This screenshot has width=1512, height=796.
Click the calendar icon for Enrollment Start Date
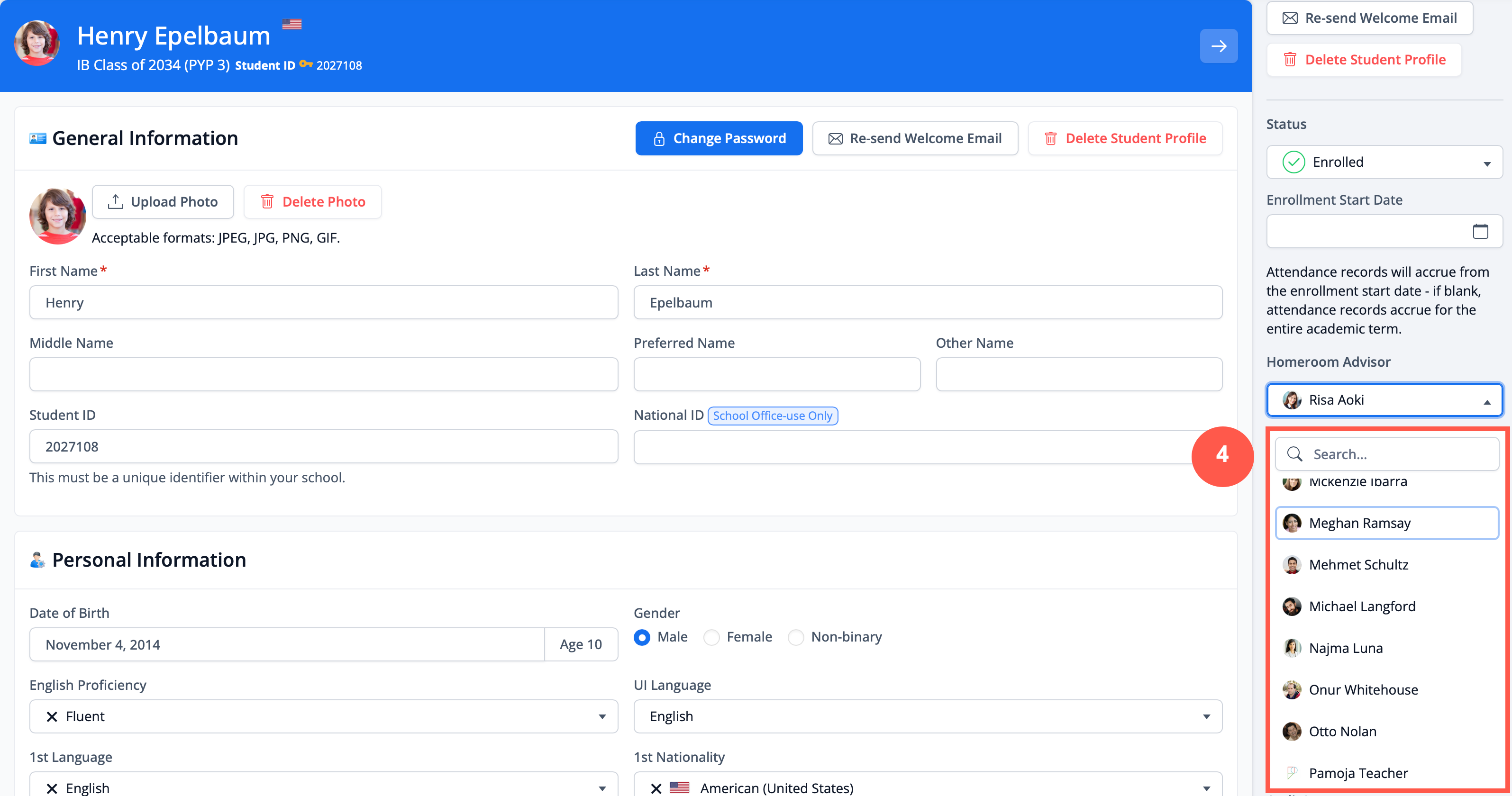[1480, 231]
